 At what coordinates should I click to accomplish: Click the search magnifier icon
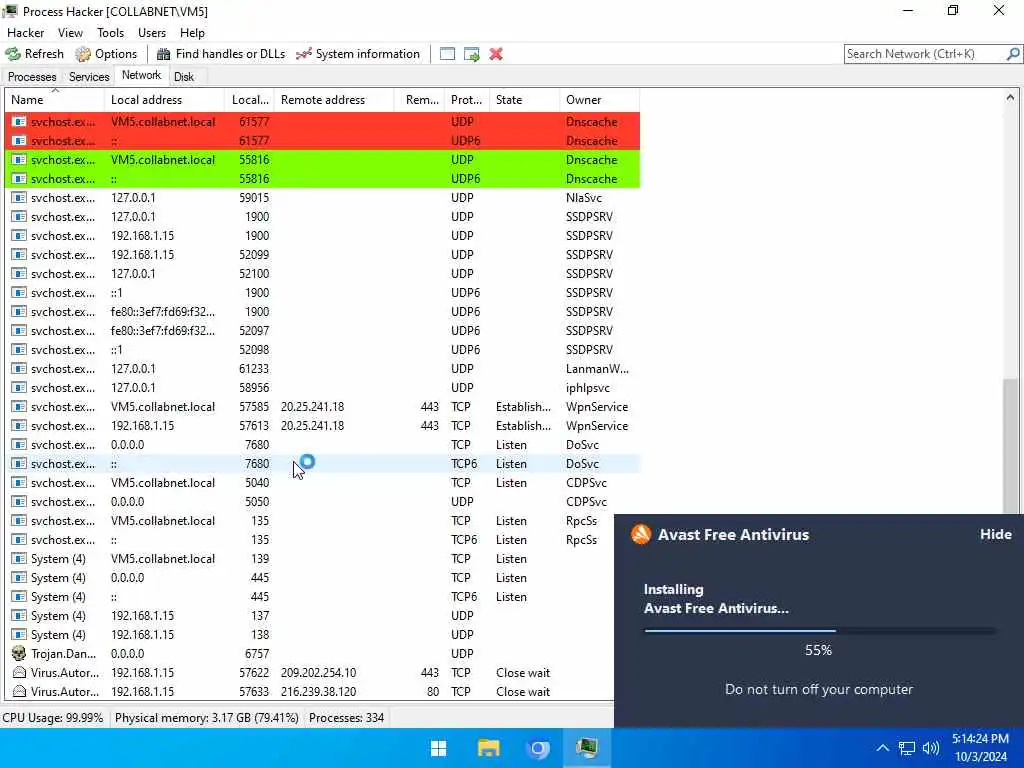pyautogui.click(x=1013, y=54)
